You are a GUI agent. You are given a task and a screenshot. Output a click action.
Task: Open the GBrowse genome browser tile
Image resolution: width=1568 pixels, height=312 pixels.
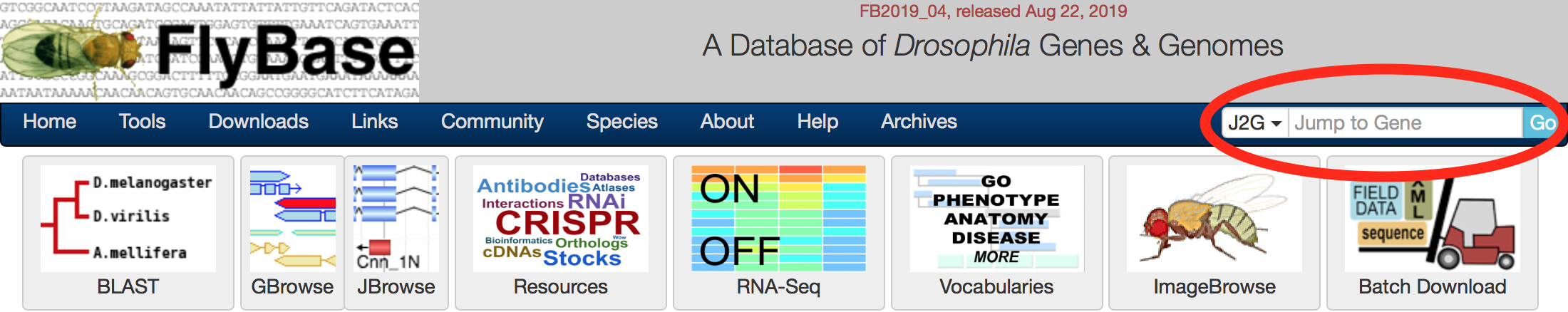pyautogui.click(x=292, y=232)
